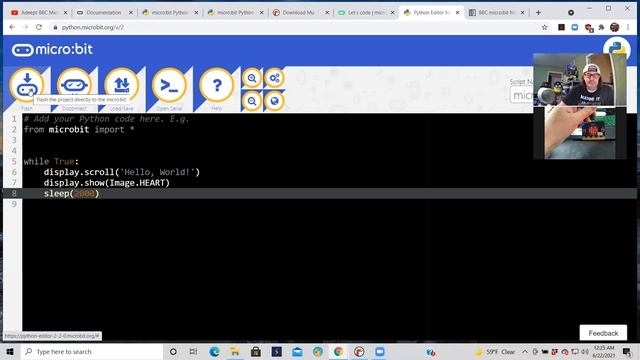Click the Flash button to flash the micro:bit
The width and height of the screenshot is (640, 360).
(27, 85)
